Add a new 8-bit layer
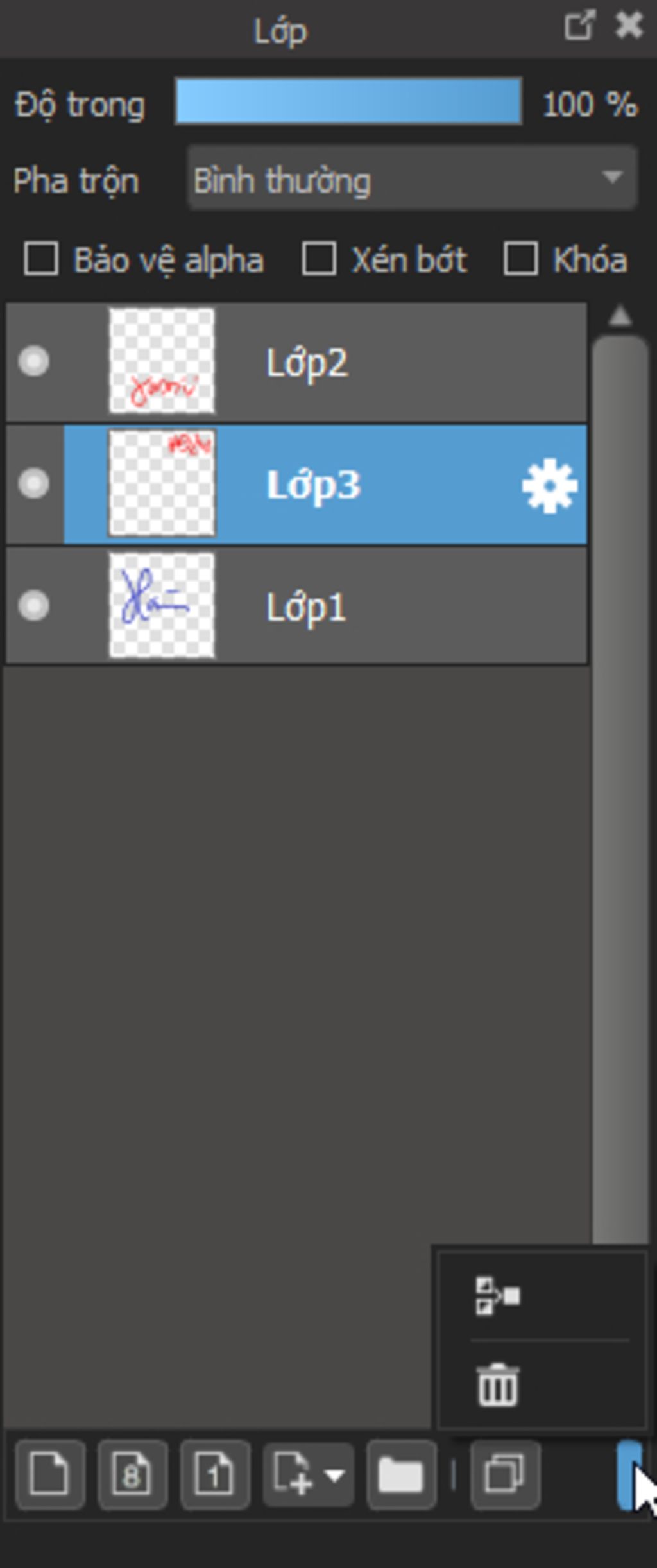 pos(132,1474)
